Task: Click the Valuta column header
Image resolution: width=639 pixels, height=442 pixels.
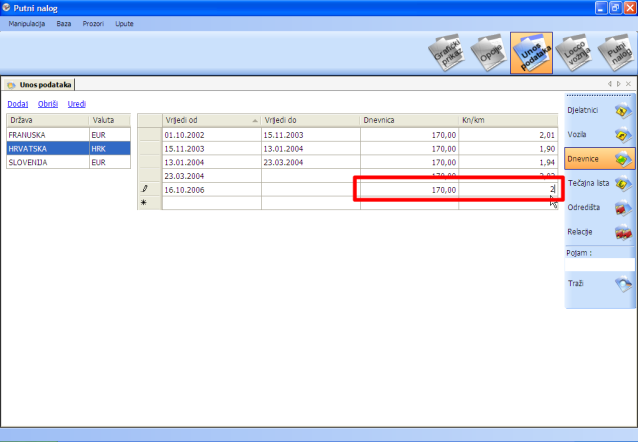Action: click(110, 120)
